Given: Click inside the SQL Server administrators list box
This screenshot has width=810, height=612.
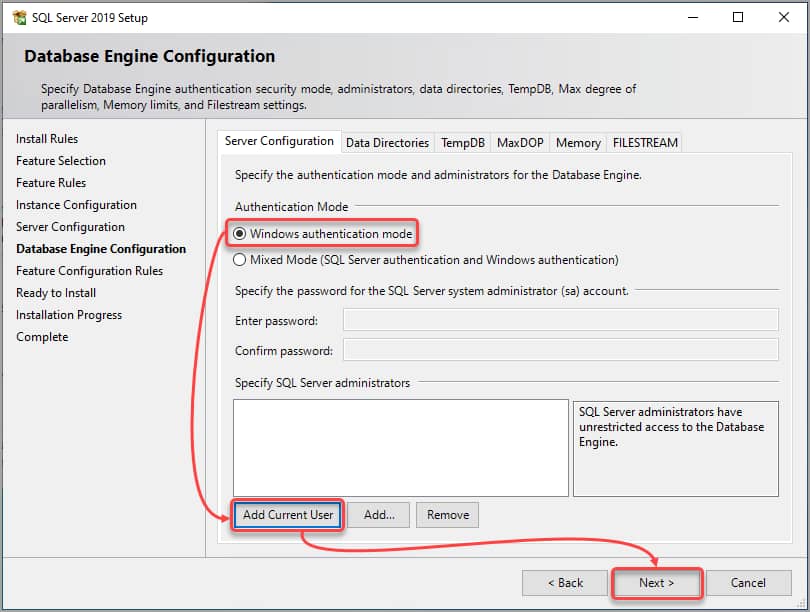Looking at the screenshot, I should coord(400,447).
